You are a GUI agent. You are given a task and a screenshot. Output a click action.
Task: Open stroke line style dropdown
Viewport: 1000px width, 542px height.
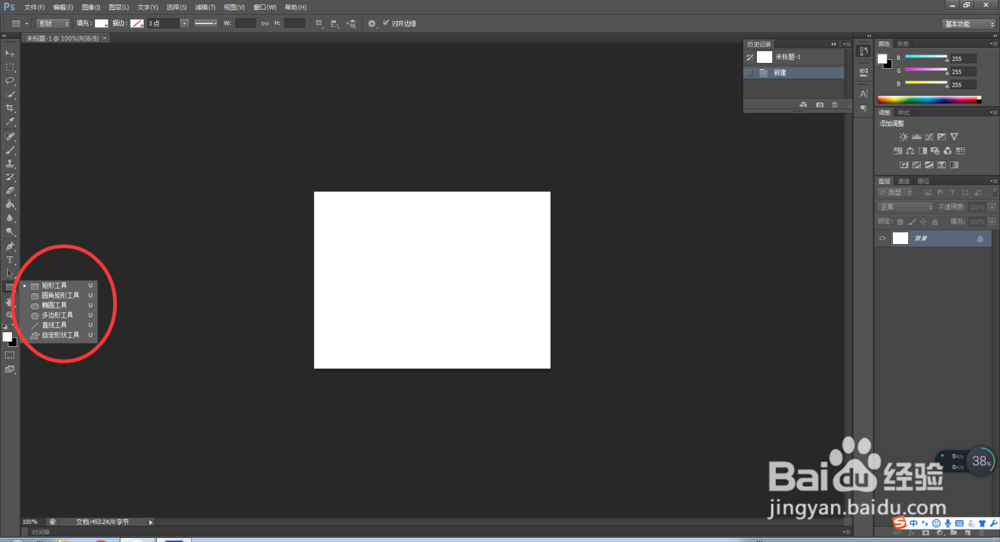click(205, 24)
